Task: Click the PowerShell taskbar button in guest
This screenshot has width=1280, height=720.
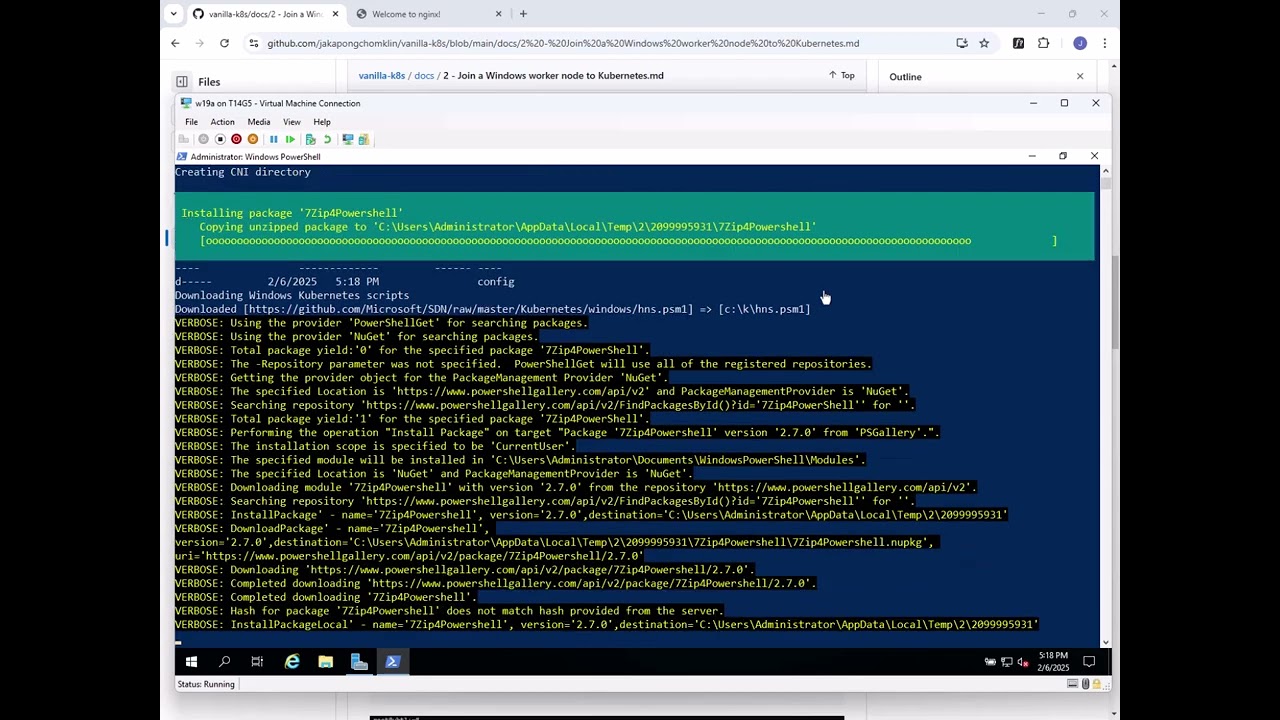Action: tap(392, 662)
